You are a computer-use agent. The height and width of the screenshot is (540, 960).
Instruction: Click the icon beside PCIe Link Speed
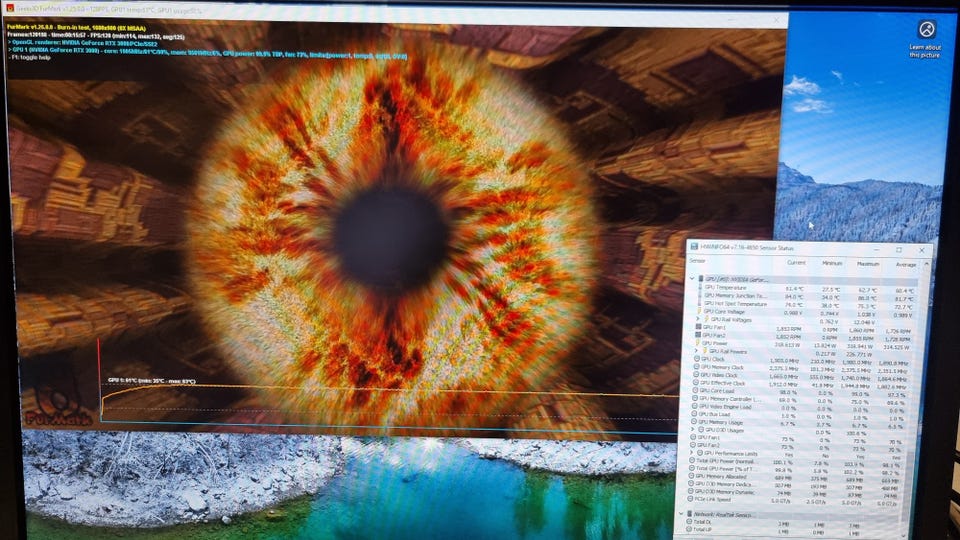coord(690,499)
